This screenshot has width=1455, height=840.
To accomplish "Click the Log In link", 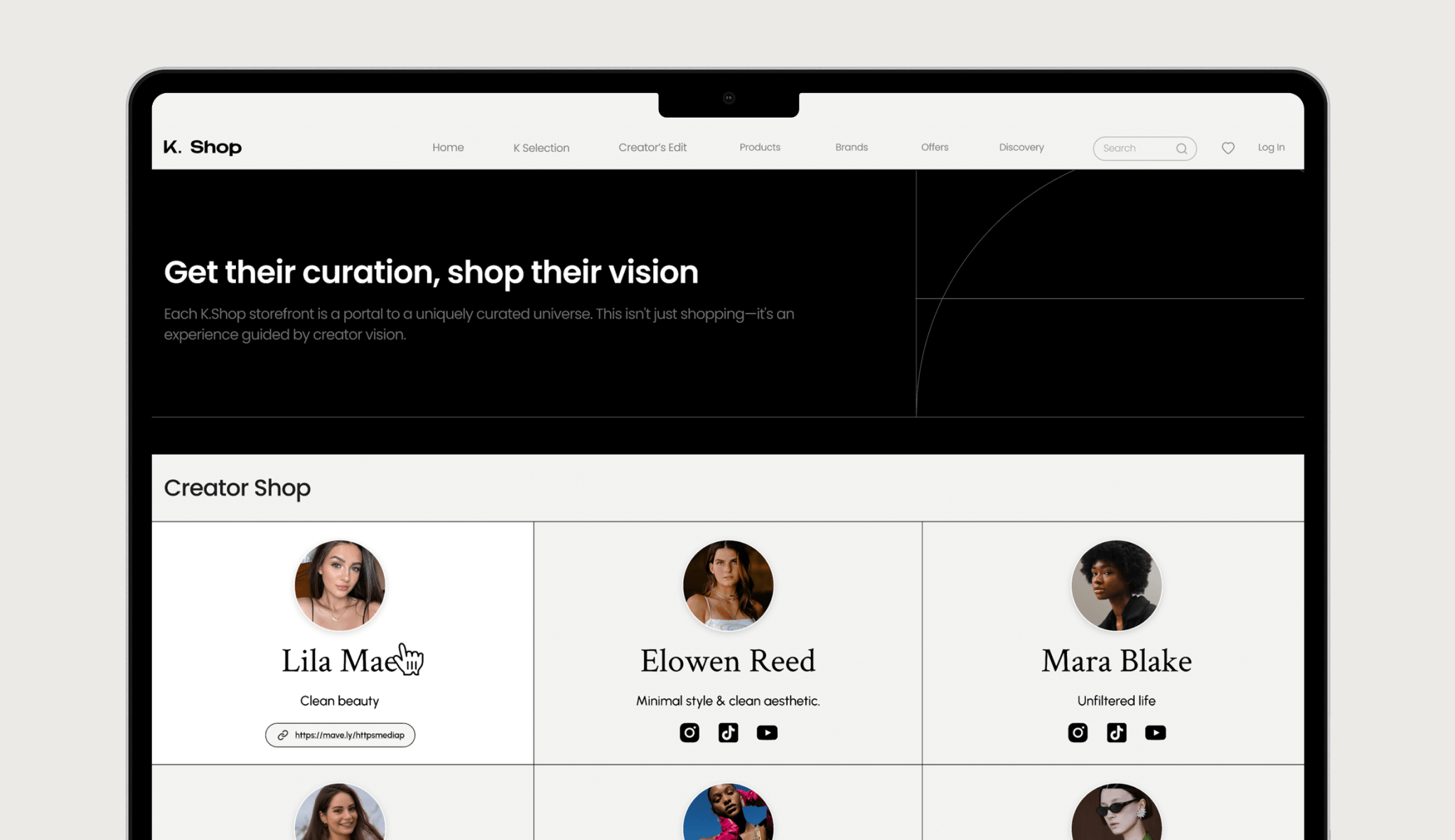I will (x=1271, y=147).
